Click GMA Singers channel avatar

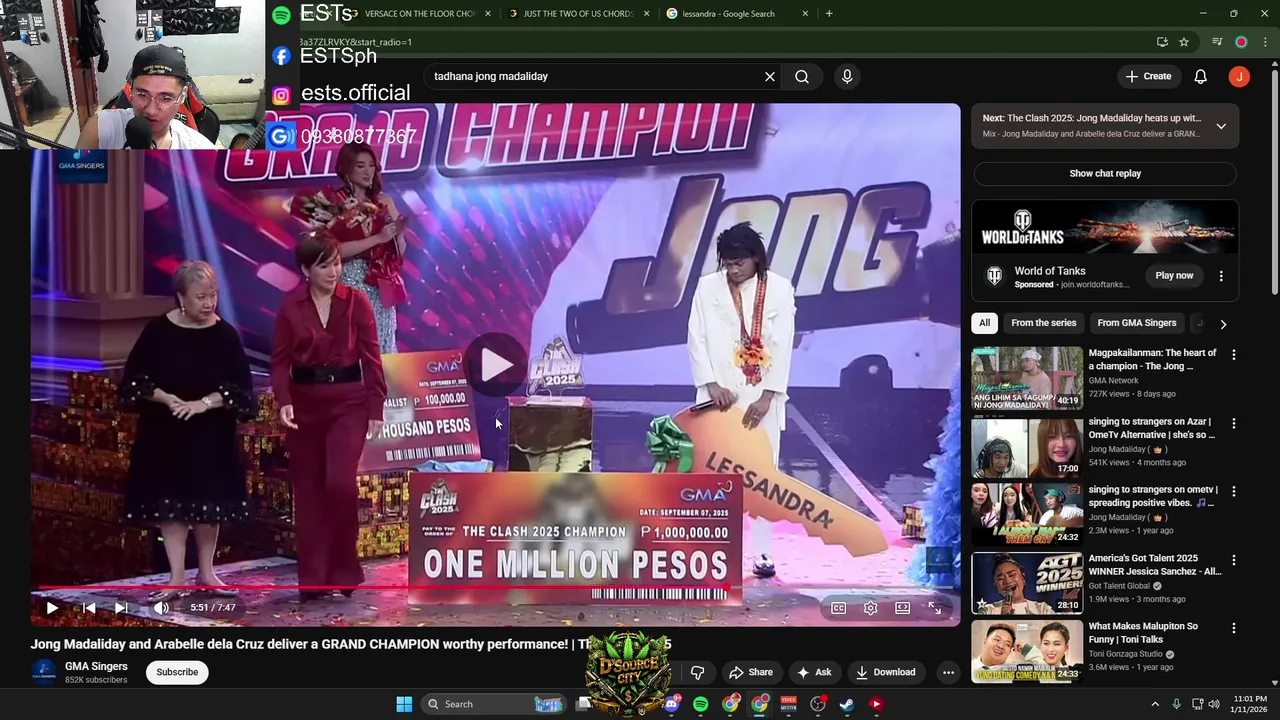coord(44,672)
